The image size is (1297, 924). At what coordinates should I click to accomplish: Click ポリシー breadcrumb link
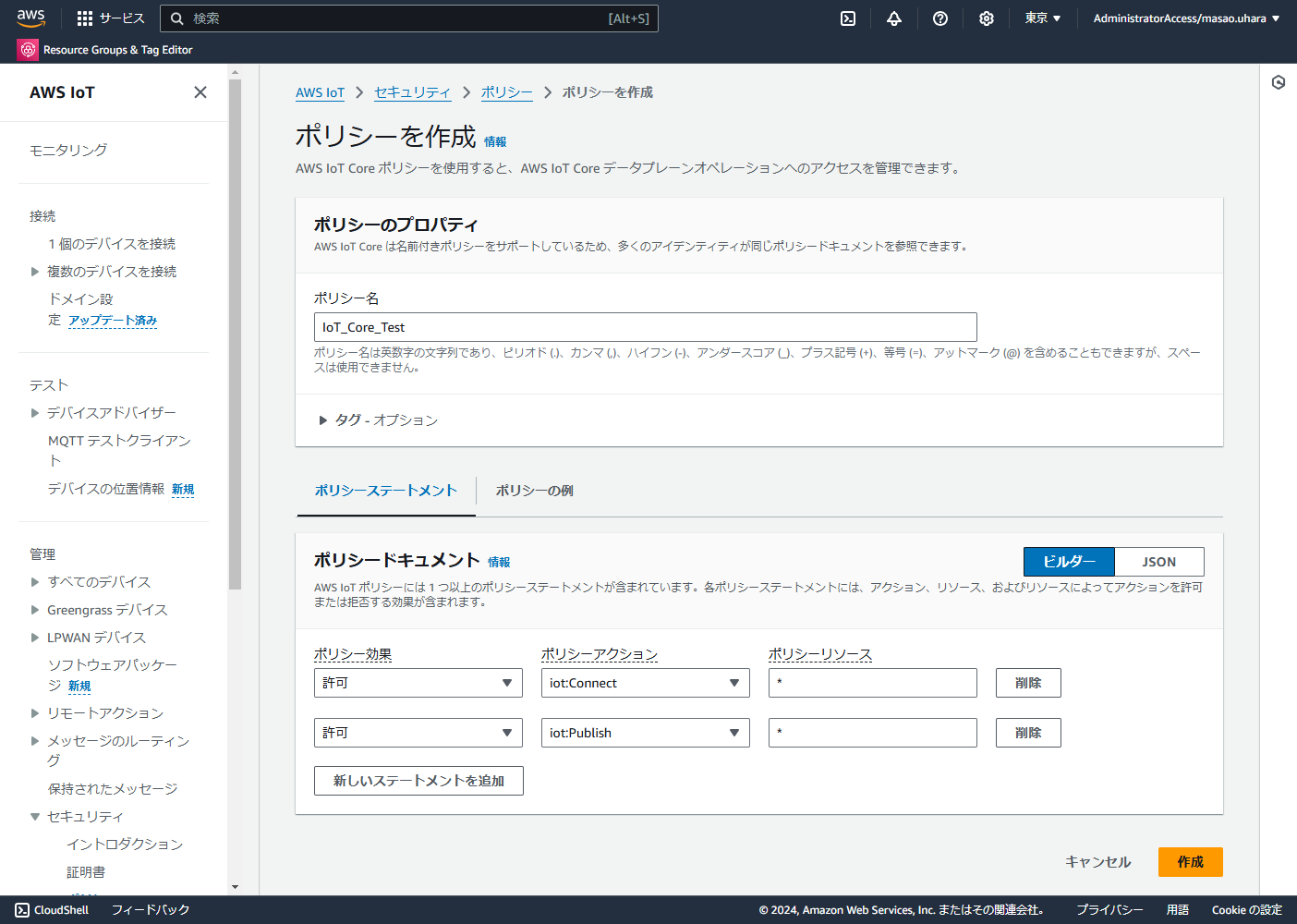point(506,92)
